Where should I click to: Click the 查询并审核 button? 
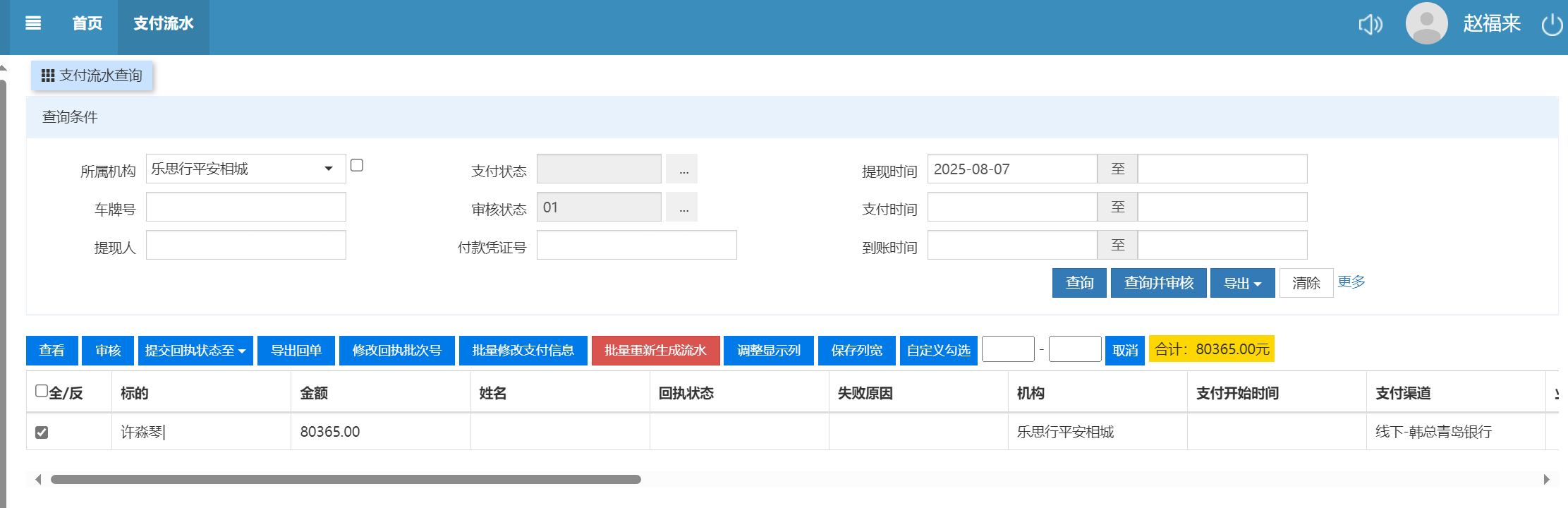coord(1158,283)
